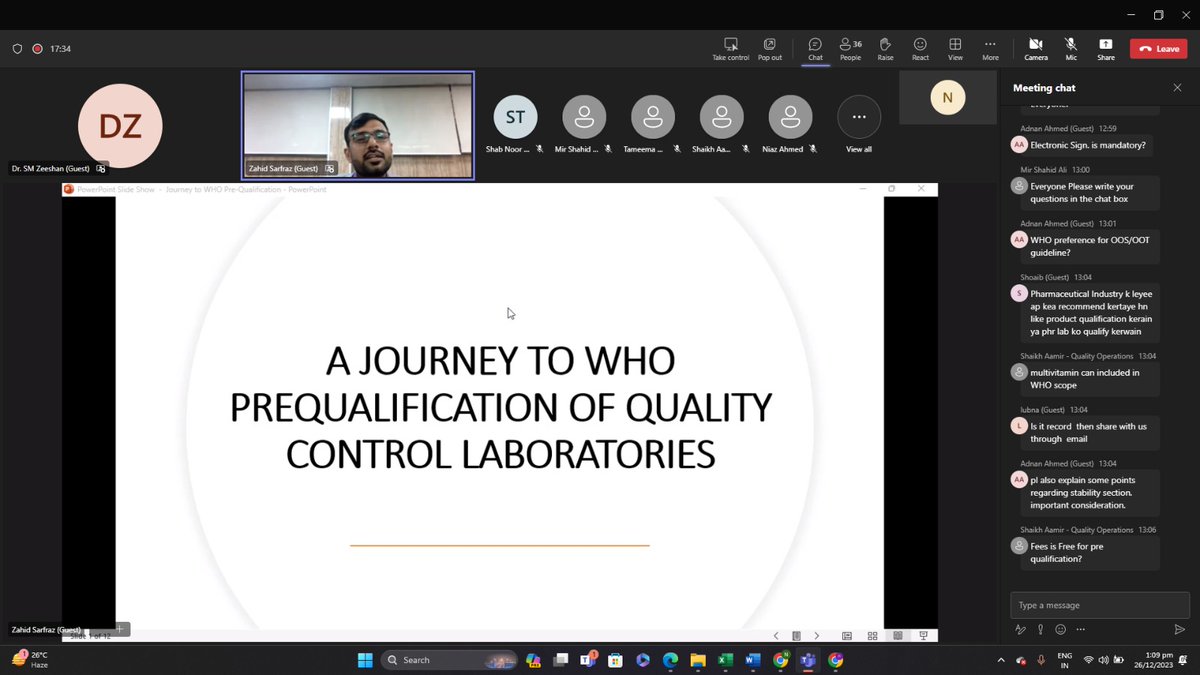Start Slide Show from status bar

coord(923,635)
